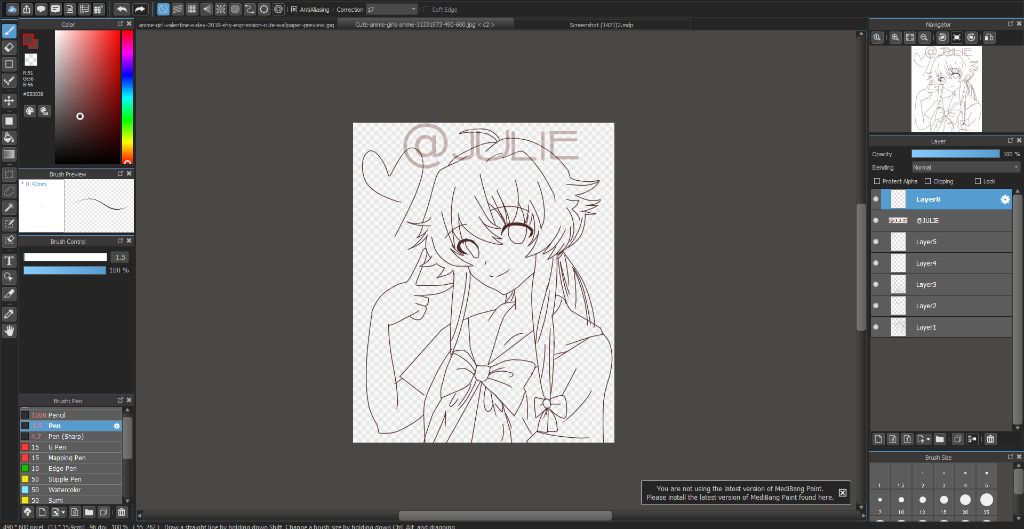
Task: Click the Redo arrow in top toolbar
Action: (140, 9)
